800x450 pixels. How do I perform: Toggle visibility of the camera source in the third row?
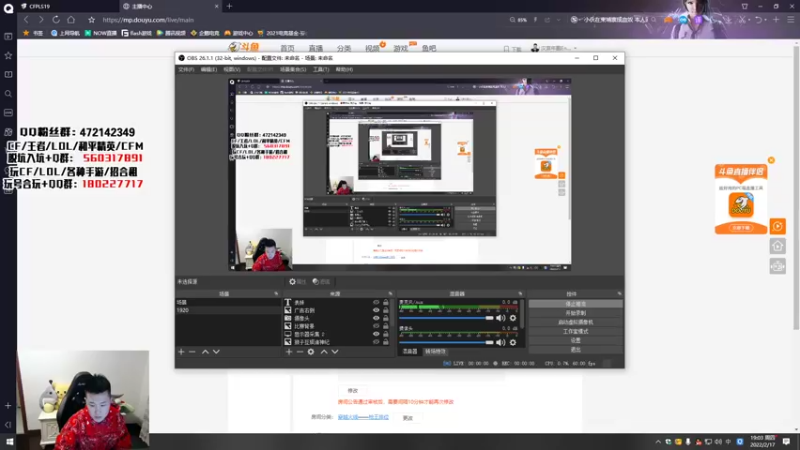[376, 318]
